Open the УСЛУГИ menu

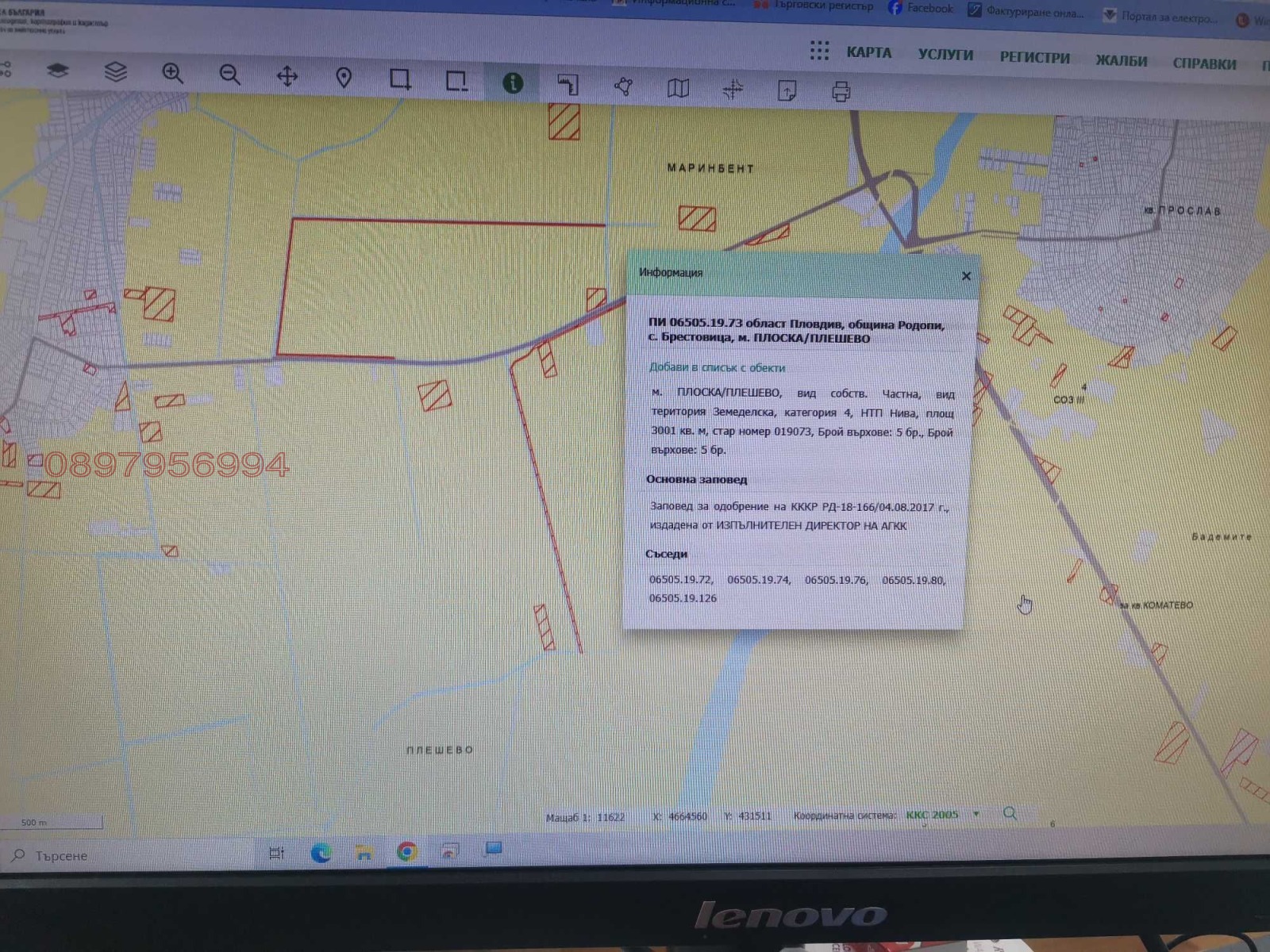945,55
